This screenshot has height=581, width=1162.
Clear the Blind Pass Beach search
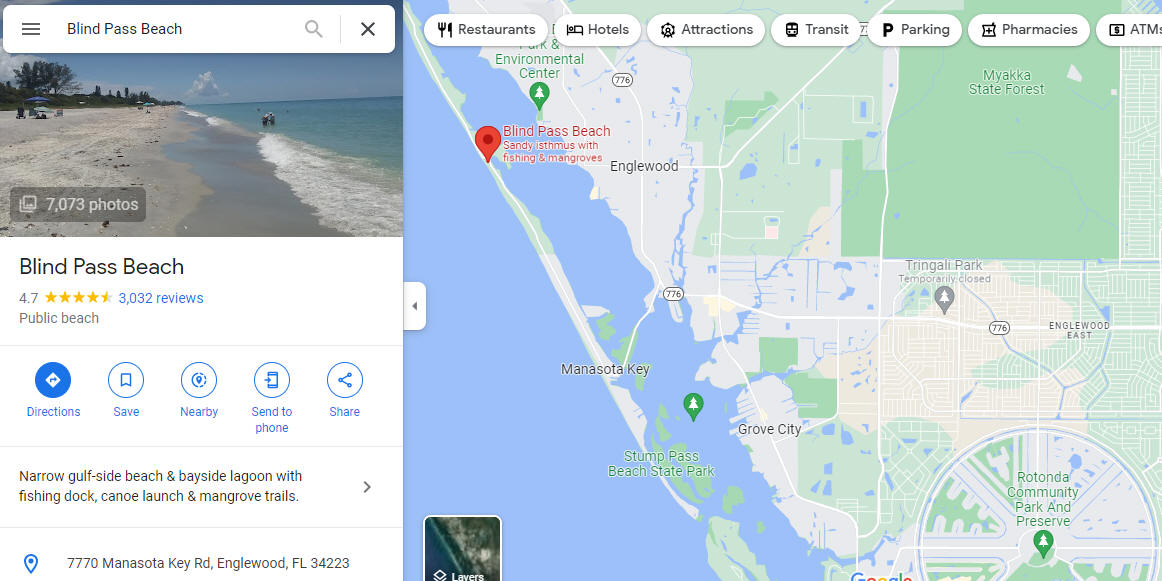tap(368, 29)
